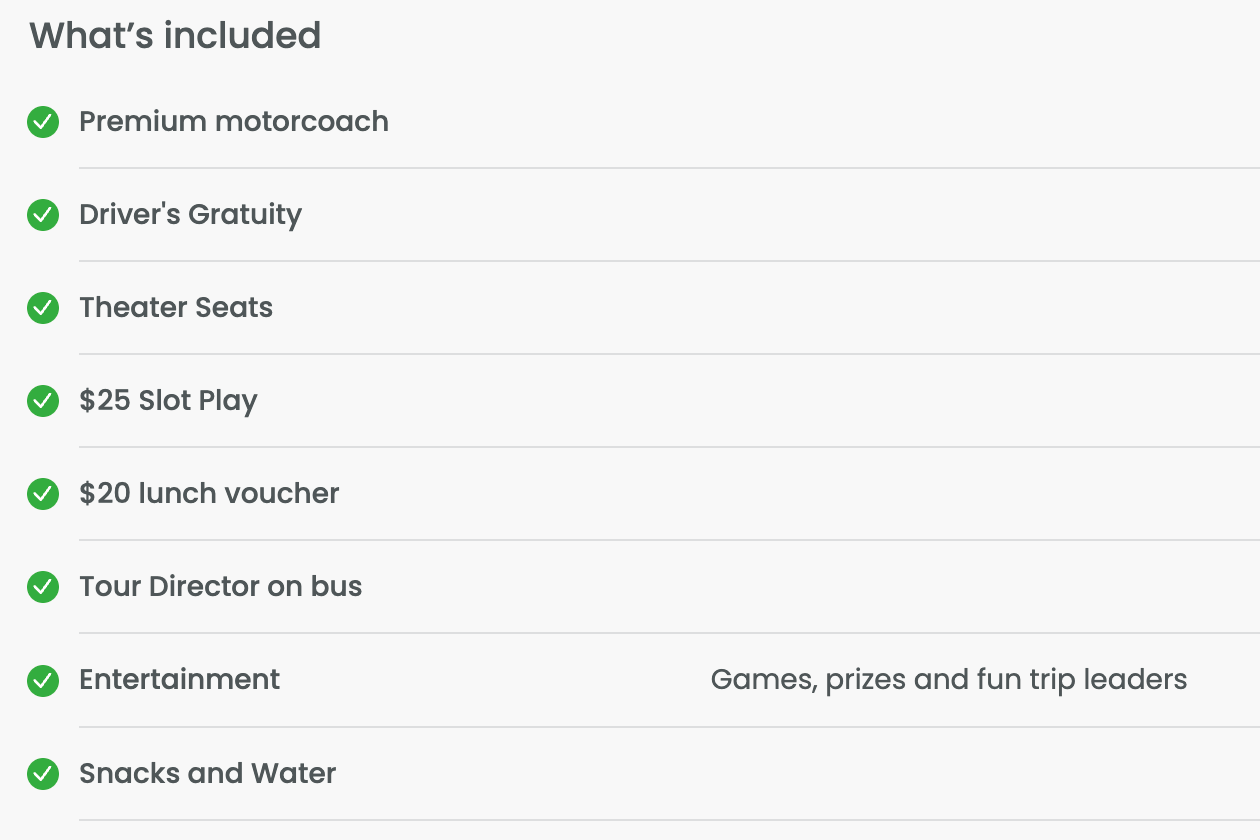Click the "Games, prizes and fun trip leaders" description

click(948, 680)
